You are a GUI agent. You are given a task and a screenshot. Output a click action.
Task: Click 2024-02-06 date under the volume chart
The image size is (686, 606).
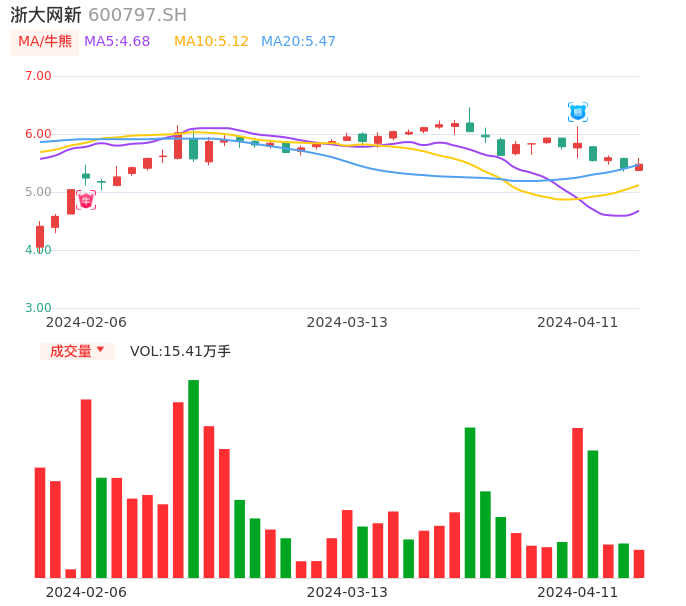(86, 592)
